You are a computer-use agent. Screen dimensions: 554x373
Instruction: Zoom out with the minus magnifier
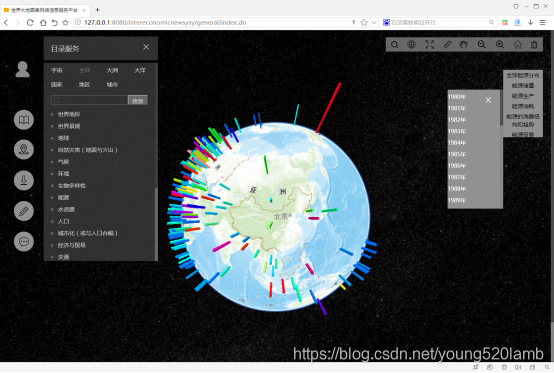coord(482,45)
